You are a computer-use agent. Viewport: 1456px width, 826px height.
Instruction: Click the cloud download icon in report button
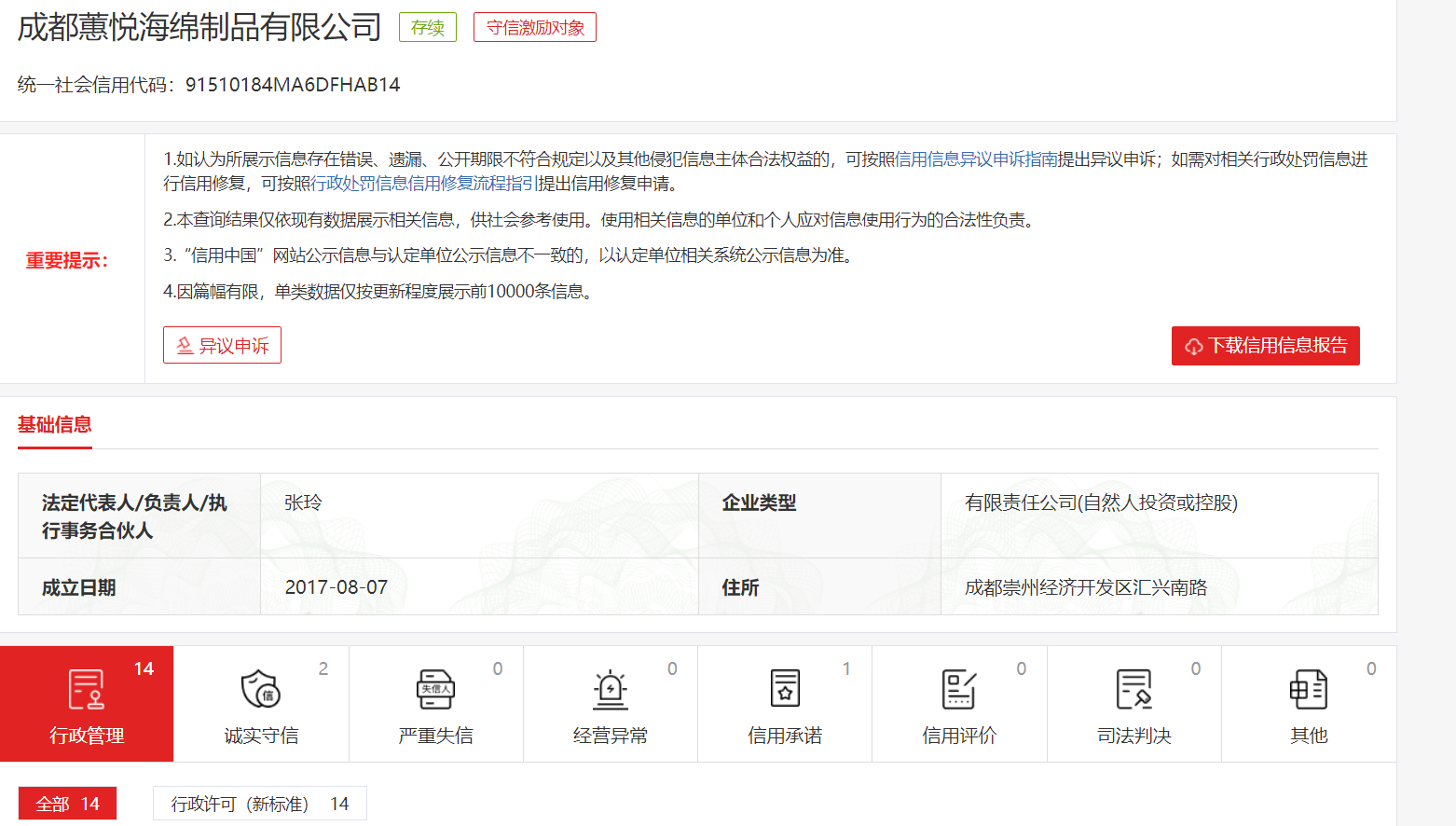tap(1194, 347)
